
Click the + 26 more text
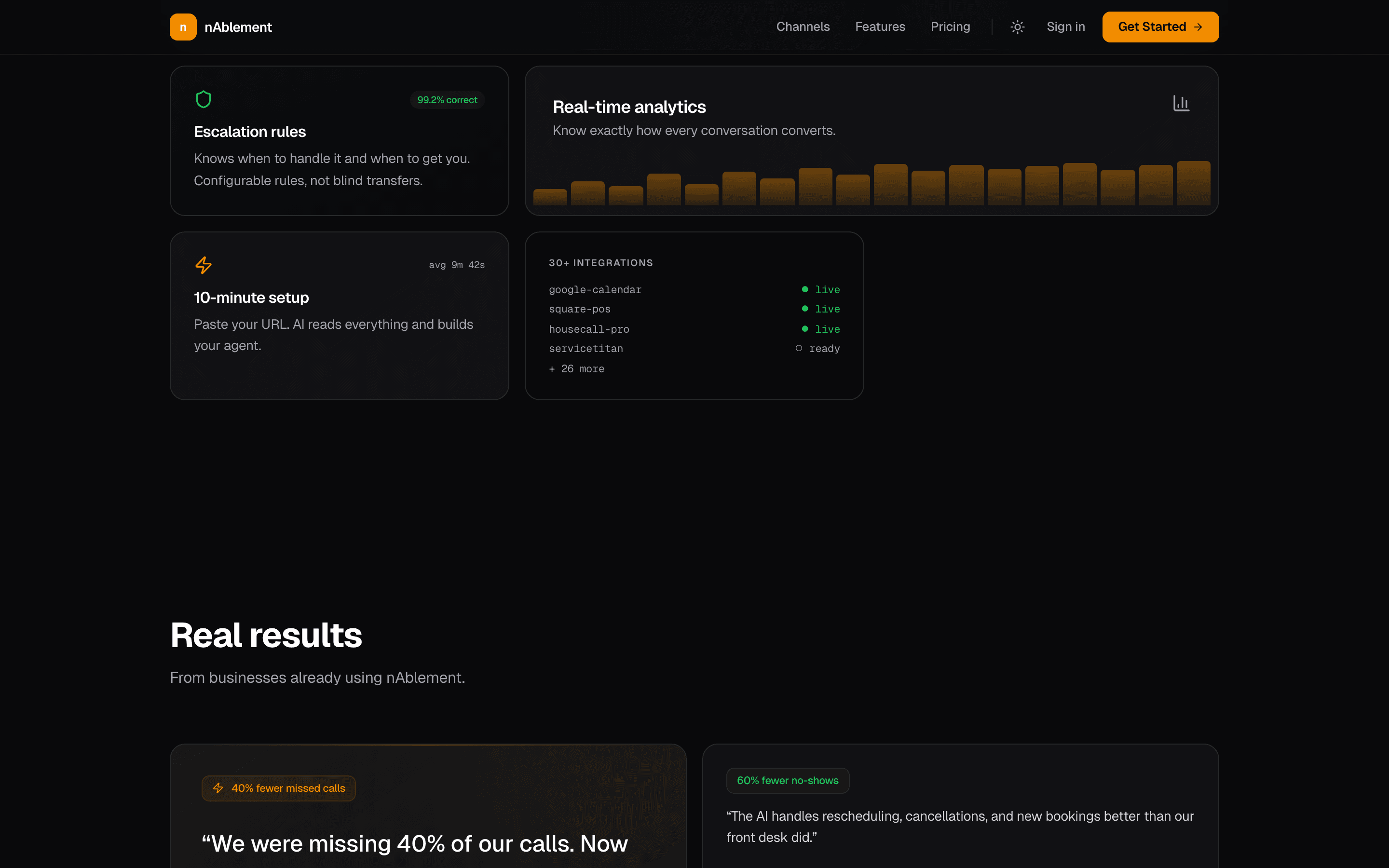coord(576,368)
